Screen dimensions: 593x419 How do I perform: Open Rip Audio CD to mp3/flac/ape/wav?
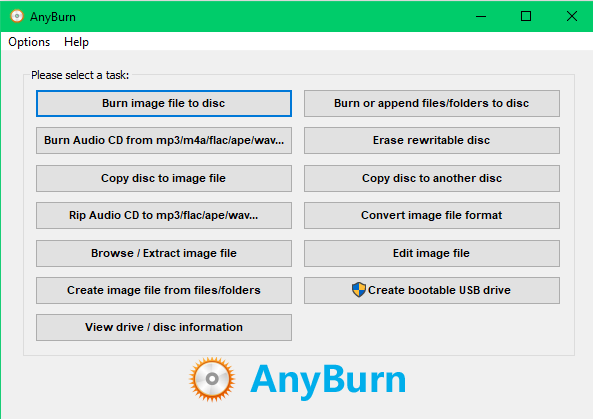point(164,215)
